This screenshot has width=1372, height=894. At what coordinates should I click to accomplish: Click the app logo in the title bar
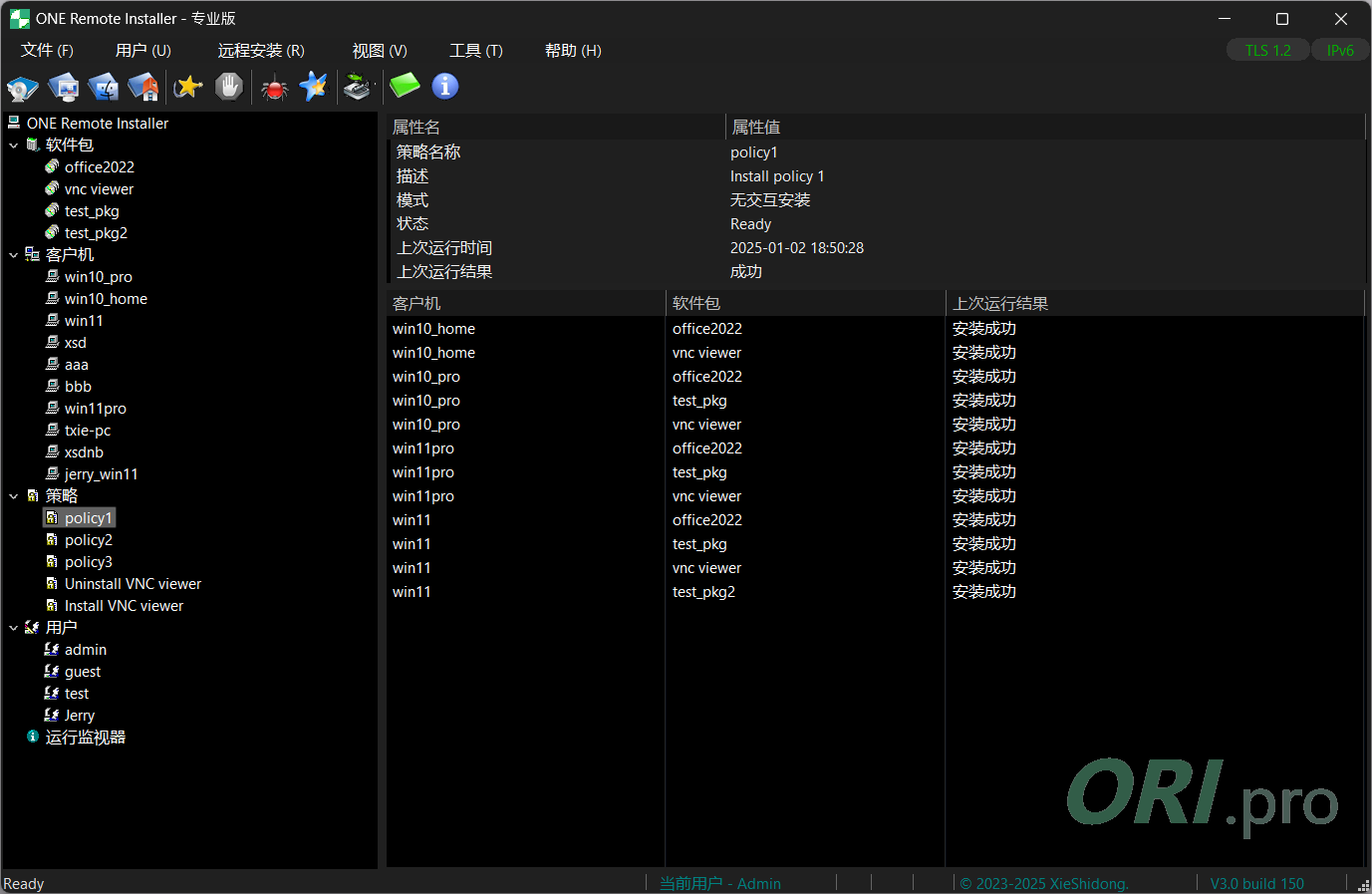click(x=19, y=18)
